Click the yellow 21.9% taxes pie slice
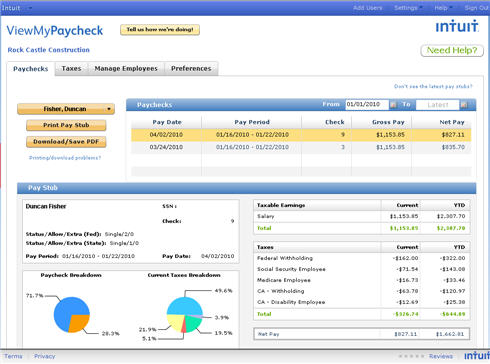Screen dimensions: 490x364 click(x=175, y=322)
